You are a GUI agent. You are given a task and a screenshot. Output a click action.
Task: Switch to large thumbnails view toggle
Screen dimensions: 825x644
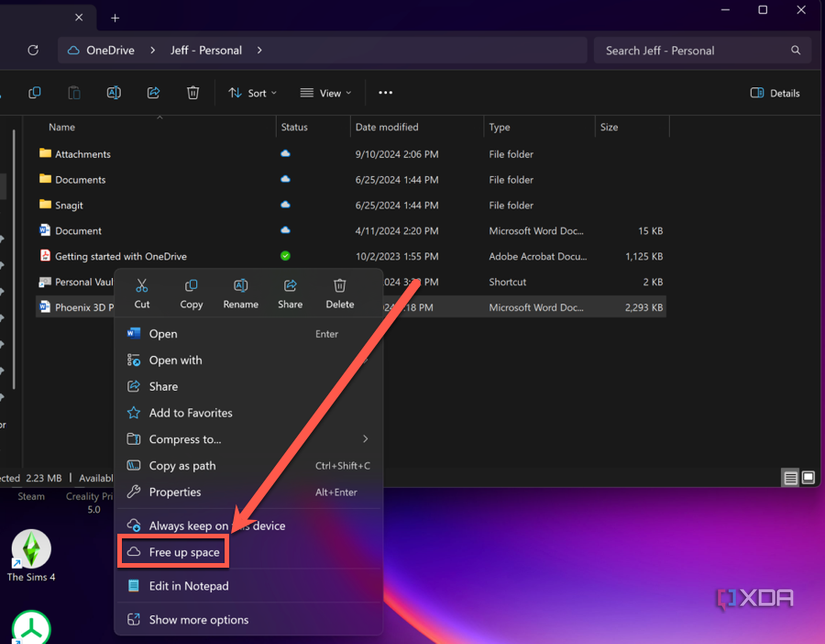coord(808,478)
